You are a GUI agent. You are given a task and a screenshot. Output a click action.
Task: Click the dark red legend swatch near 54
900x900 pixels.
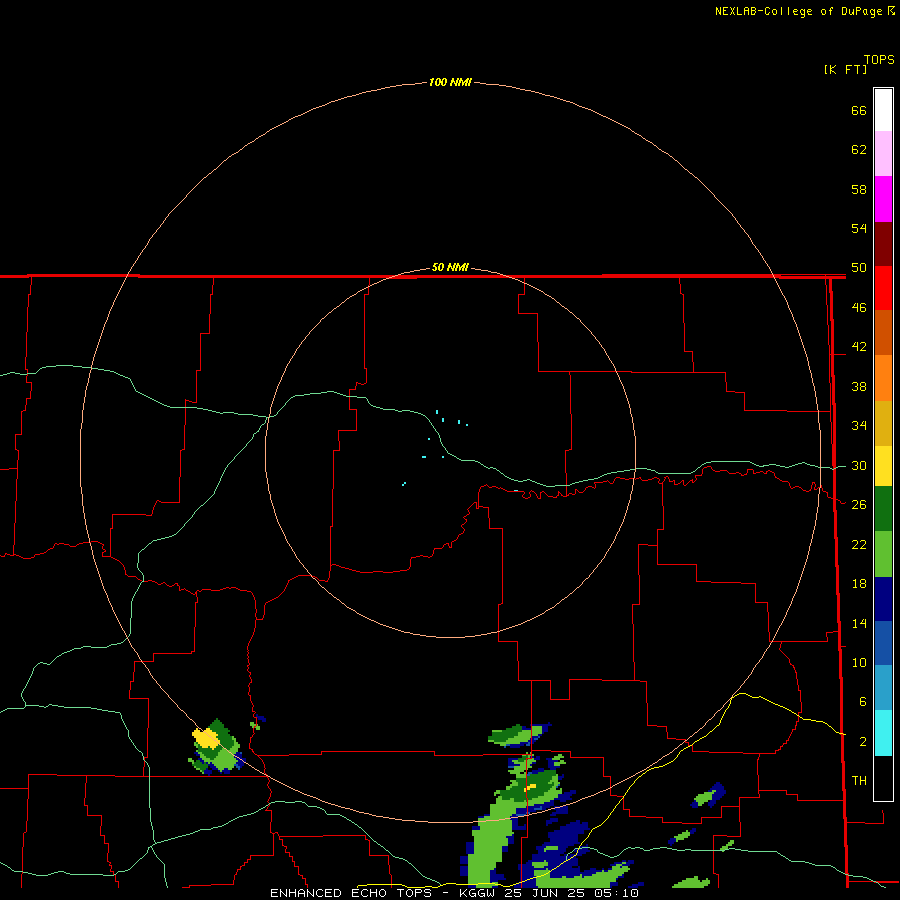(x=883, y=243)
